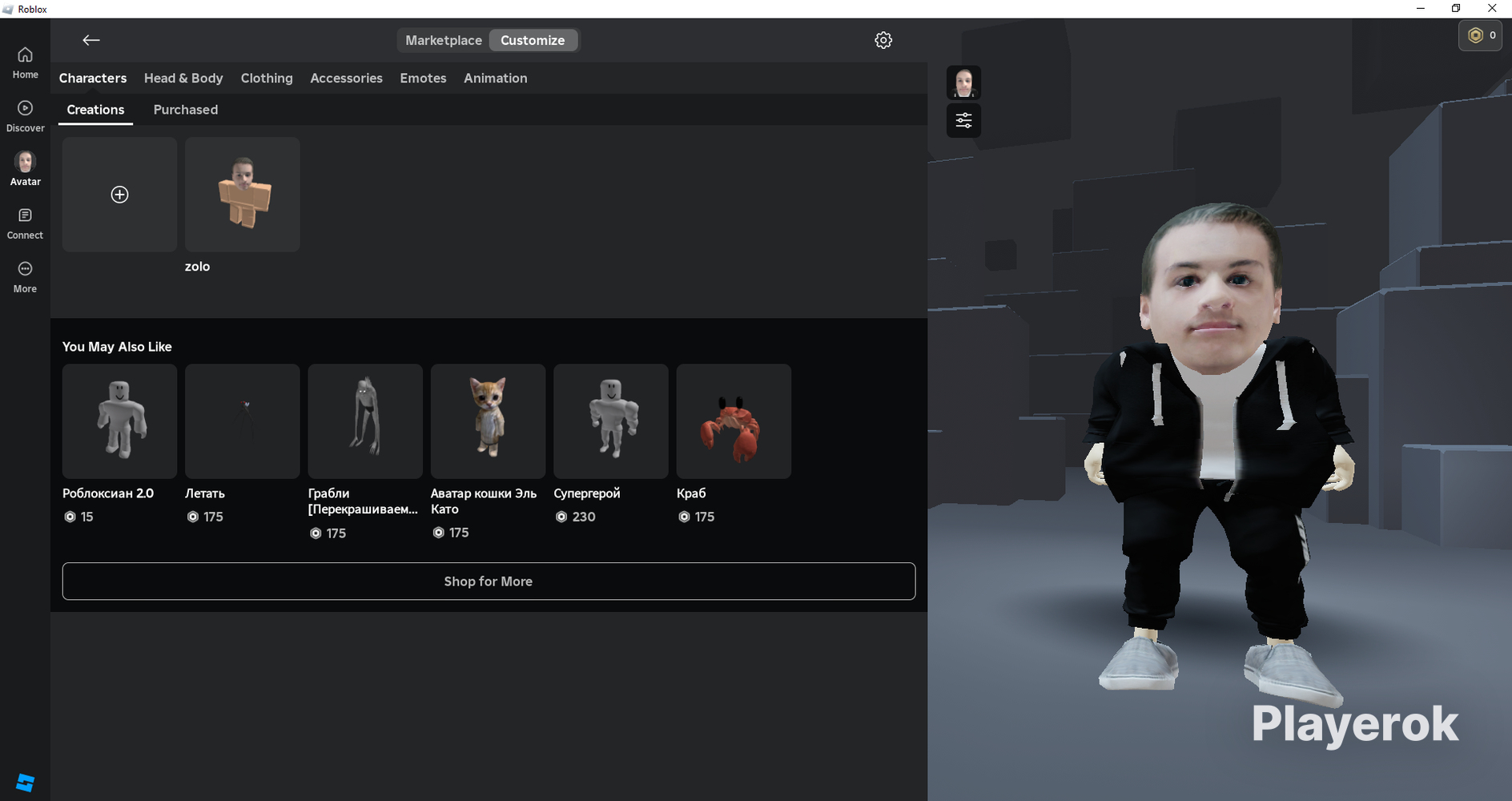1512x801 pixels.
Task: Open the Head & Body tab
Action: point(183,78)
